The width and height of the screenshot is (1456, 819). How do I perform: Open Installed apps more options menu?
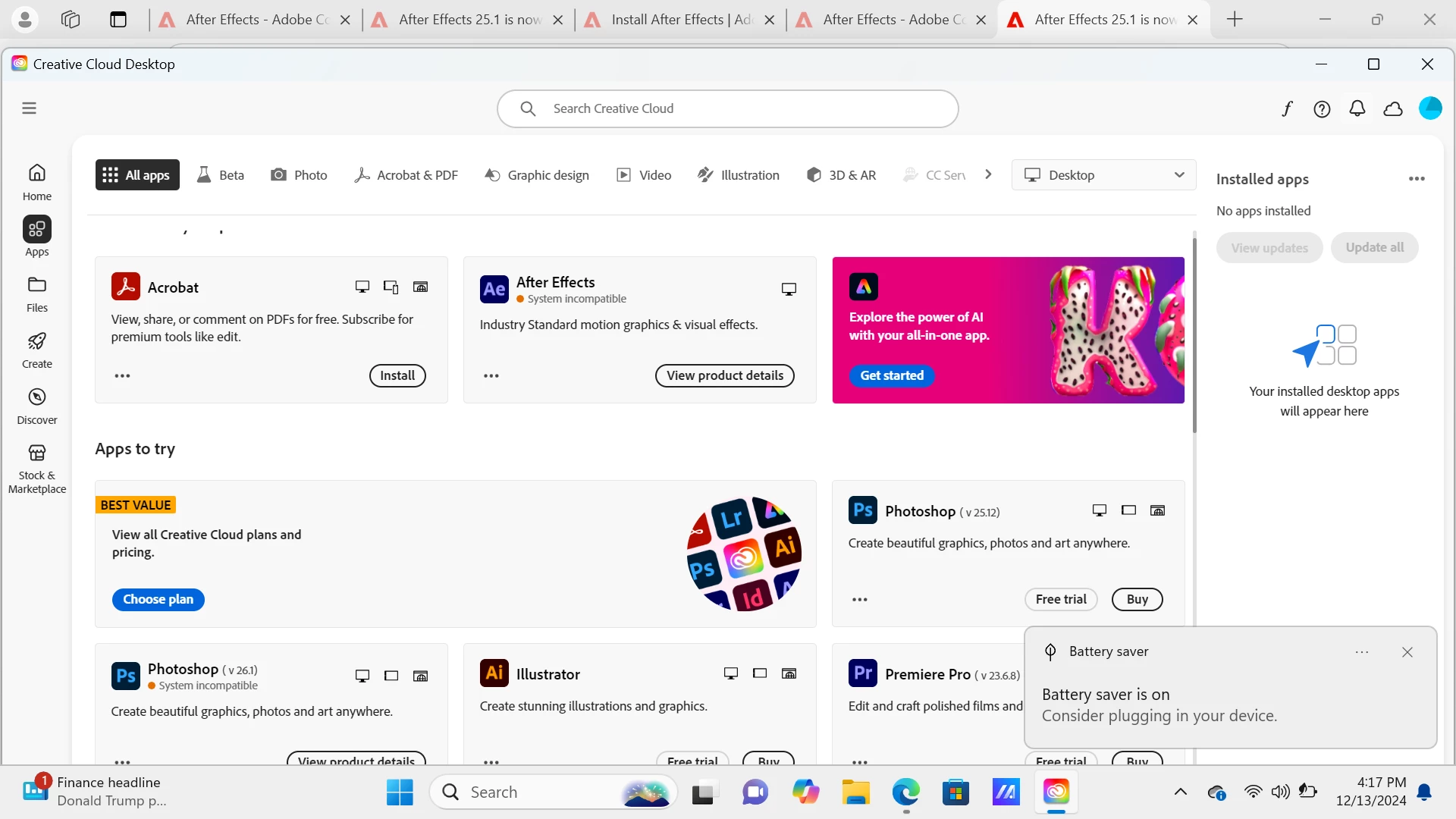[x=1417, y=179]
